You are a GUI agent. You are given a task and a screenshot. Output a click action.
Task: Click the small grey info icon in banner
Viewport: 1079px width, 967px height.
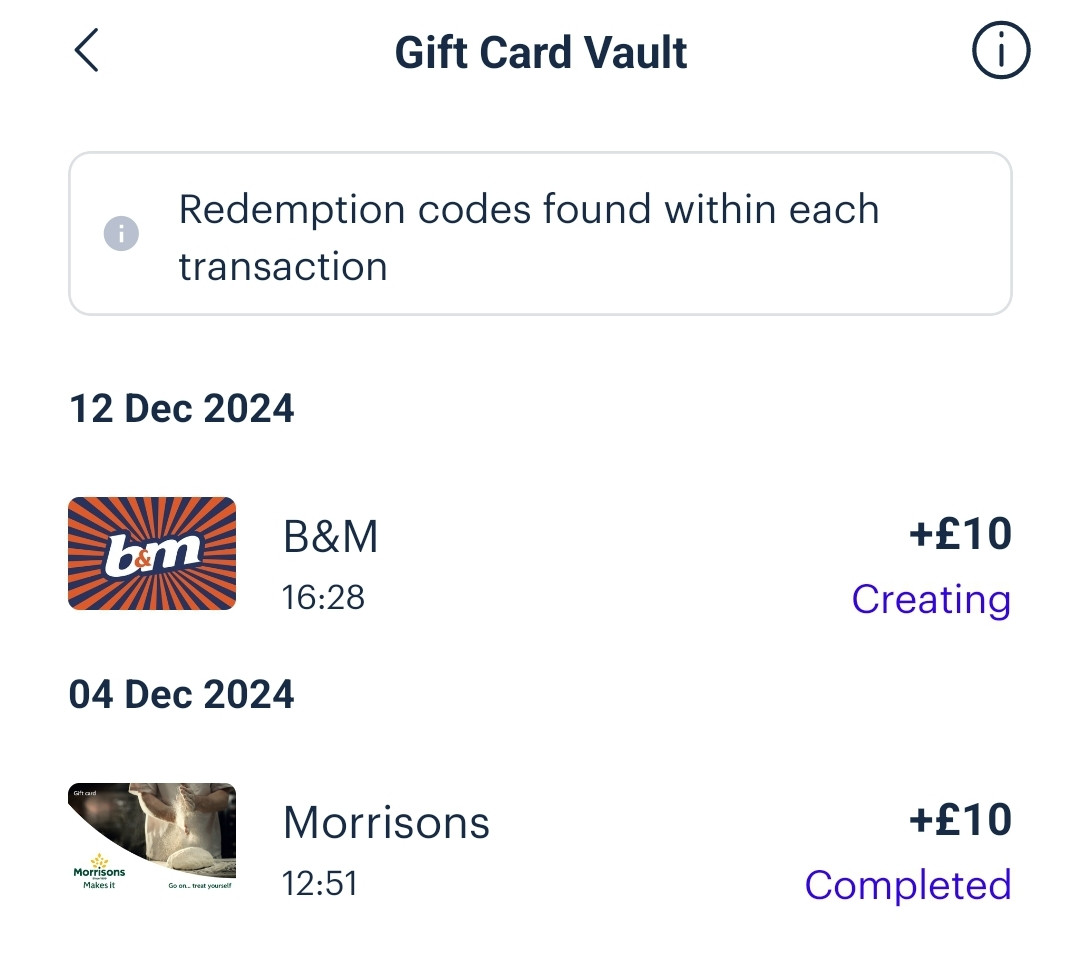[x=121, y=235]
